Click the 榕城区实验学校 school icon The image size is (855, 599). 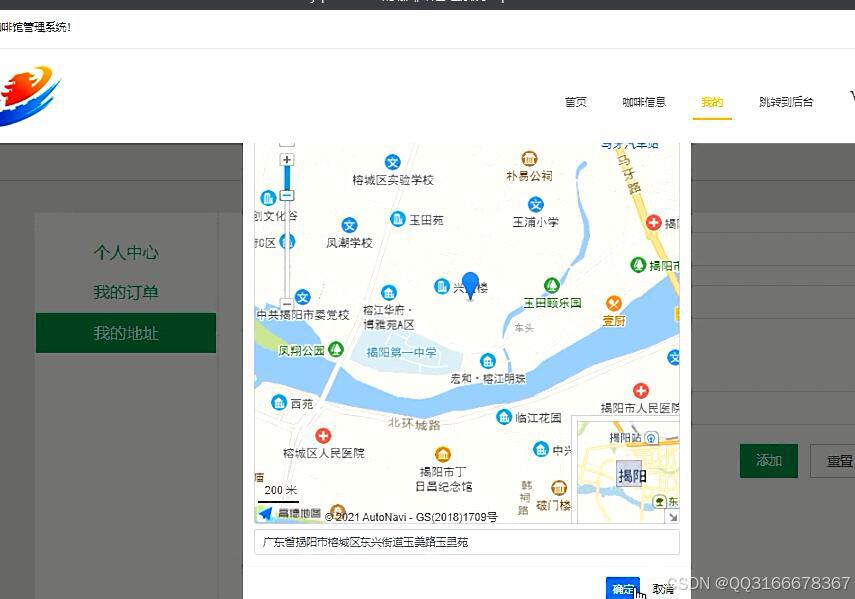[393, 162]
